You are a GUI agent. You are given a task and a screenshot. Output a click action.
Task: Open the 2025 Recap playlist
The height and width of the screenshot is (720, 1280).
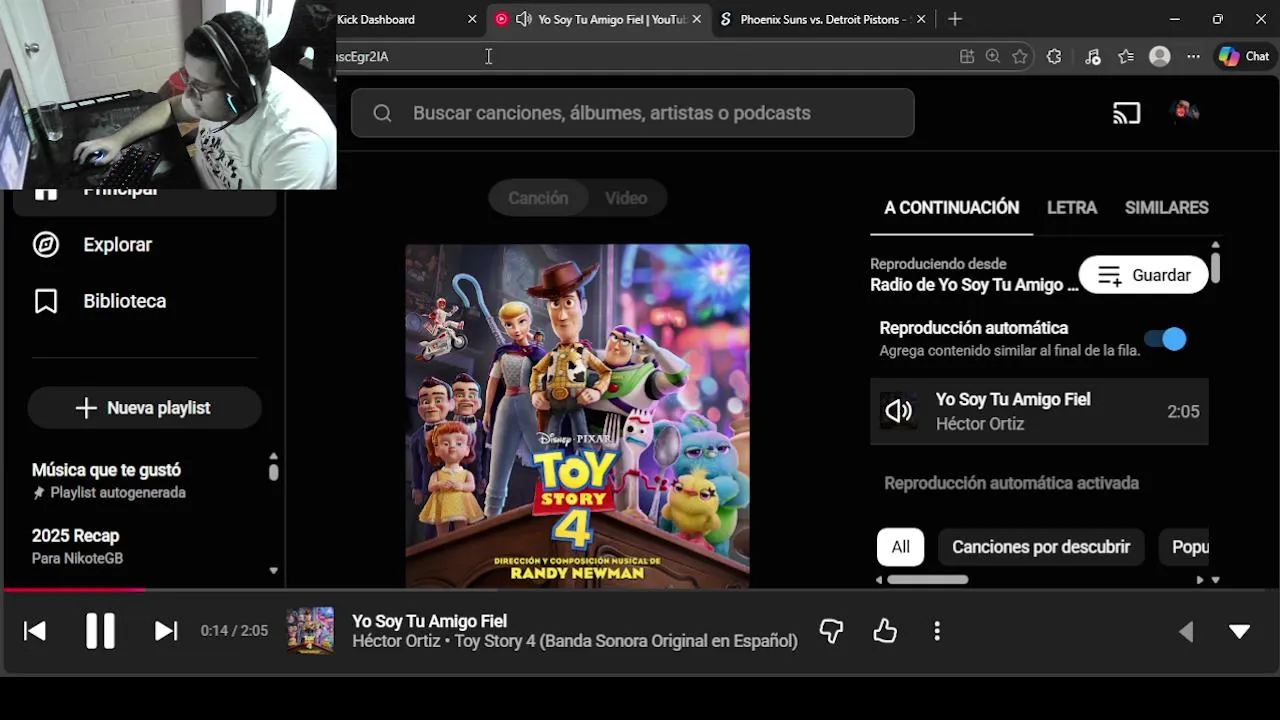pos(77,546)
